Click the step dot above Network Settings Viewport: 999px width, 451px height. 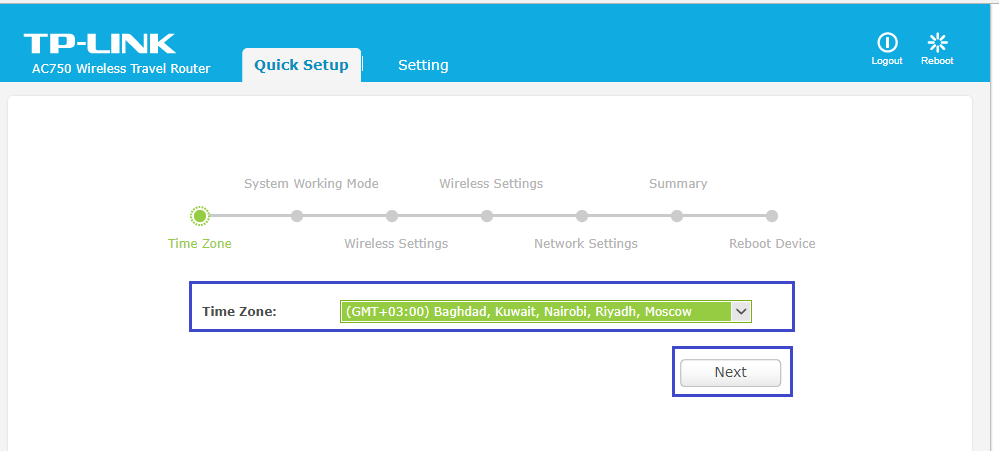point(582,217)
